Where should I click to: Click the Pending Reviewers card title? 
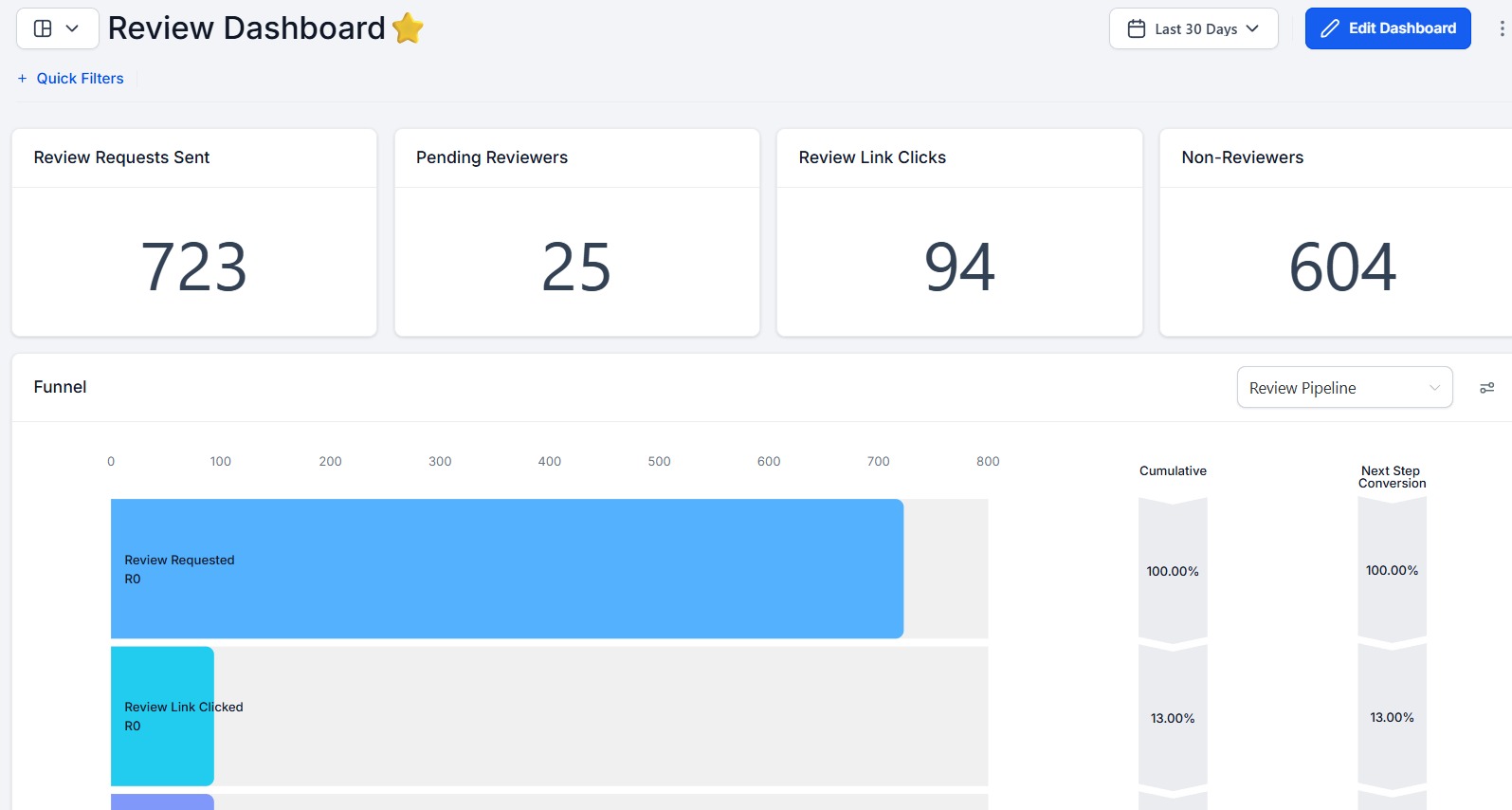coord(492,157)
